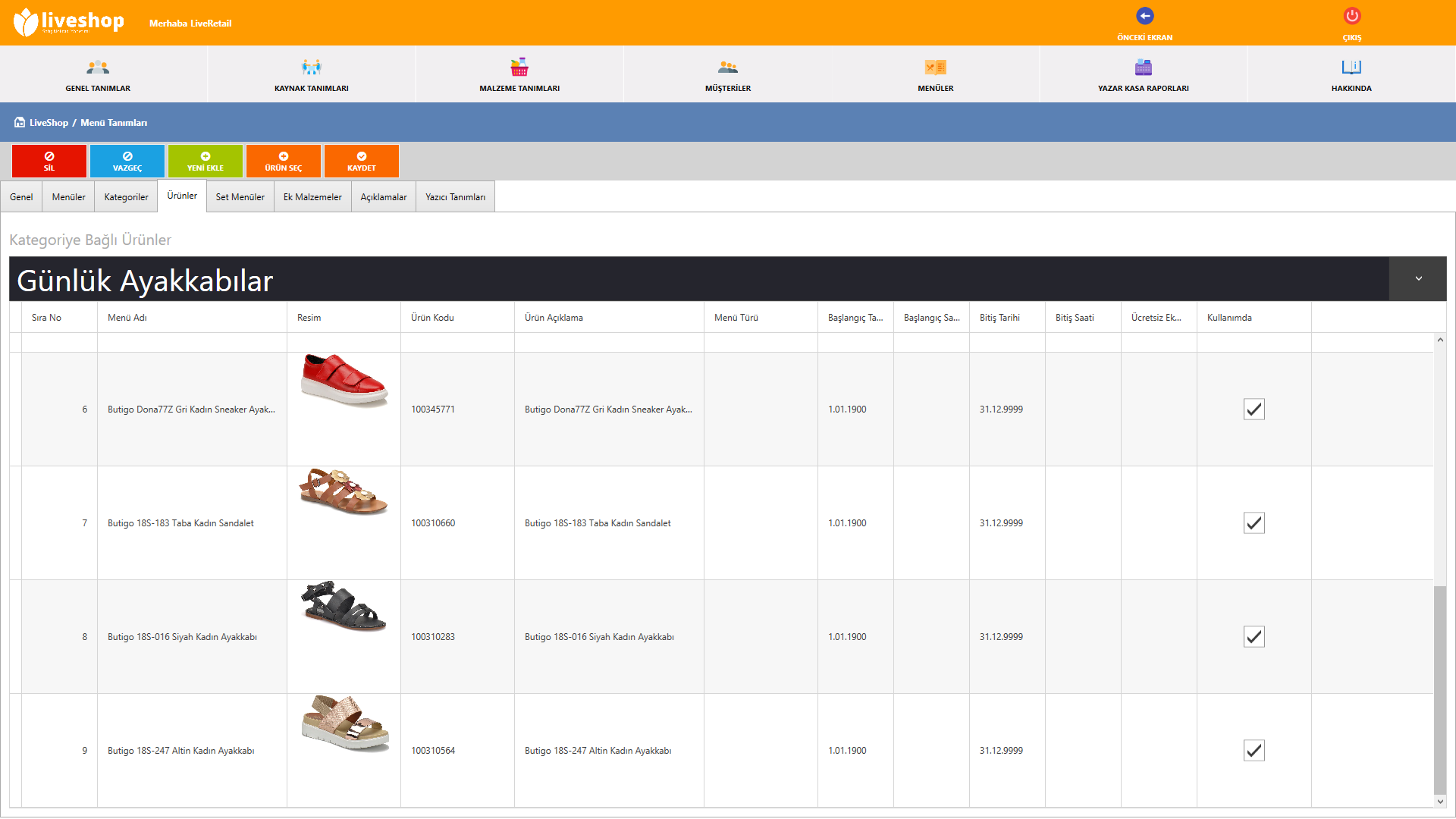Click start date 1.01.1900 in row 9

click(x=847, y=751)
